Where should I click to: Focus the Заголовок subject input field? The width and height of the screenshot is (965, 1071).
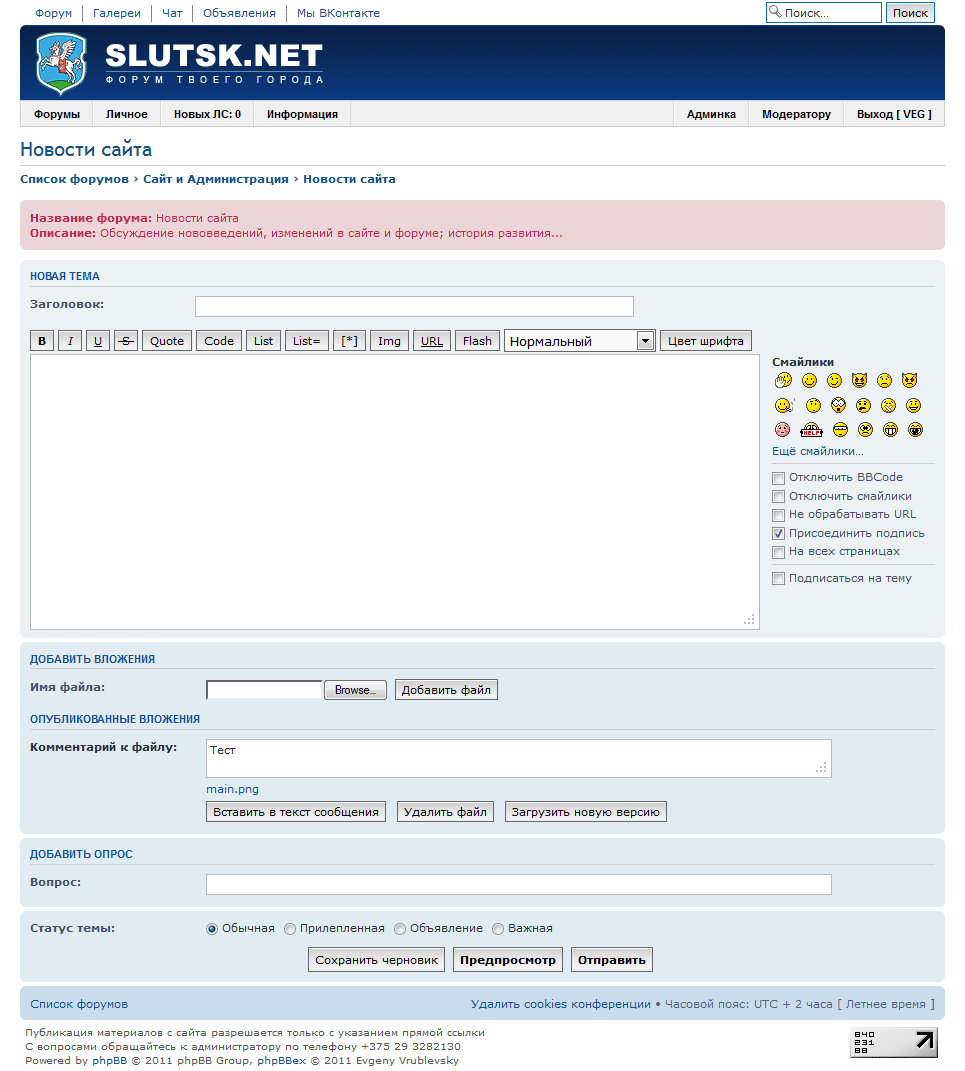[x=414, y=307]
